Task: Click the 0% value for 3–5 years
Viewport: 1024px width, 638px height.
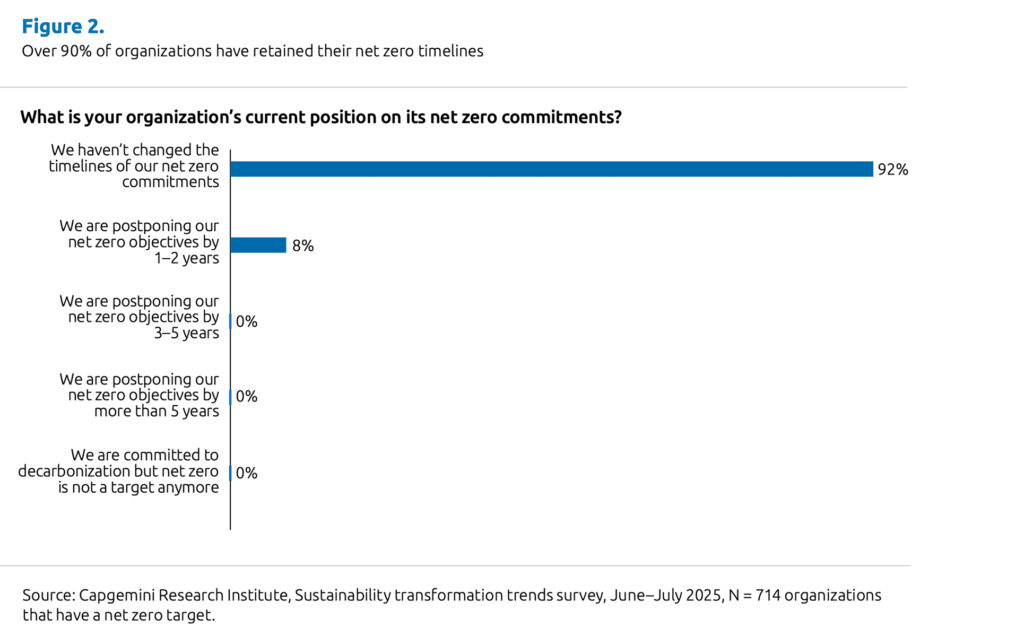Action: click(x=246, y=322)
